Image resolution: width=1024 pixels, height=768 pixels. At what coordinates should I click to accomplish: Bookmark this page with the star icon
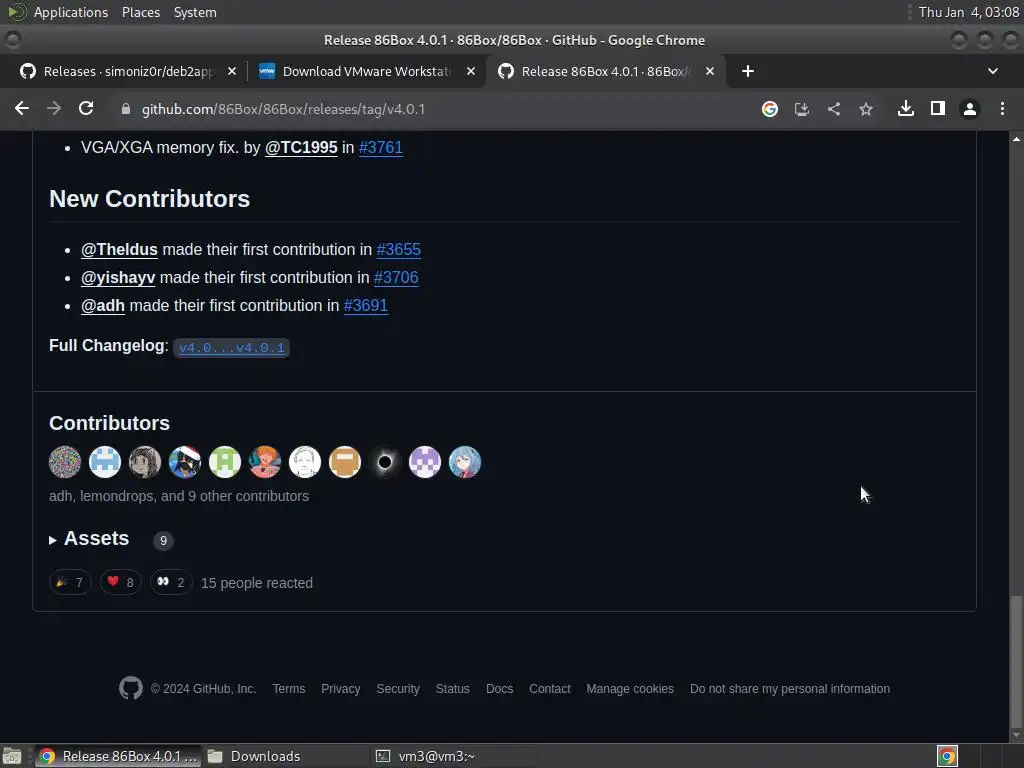click(866, 109)
